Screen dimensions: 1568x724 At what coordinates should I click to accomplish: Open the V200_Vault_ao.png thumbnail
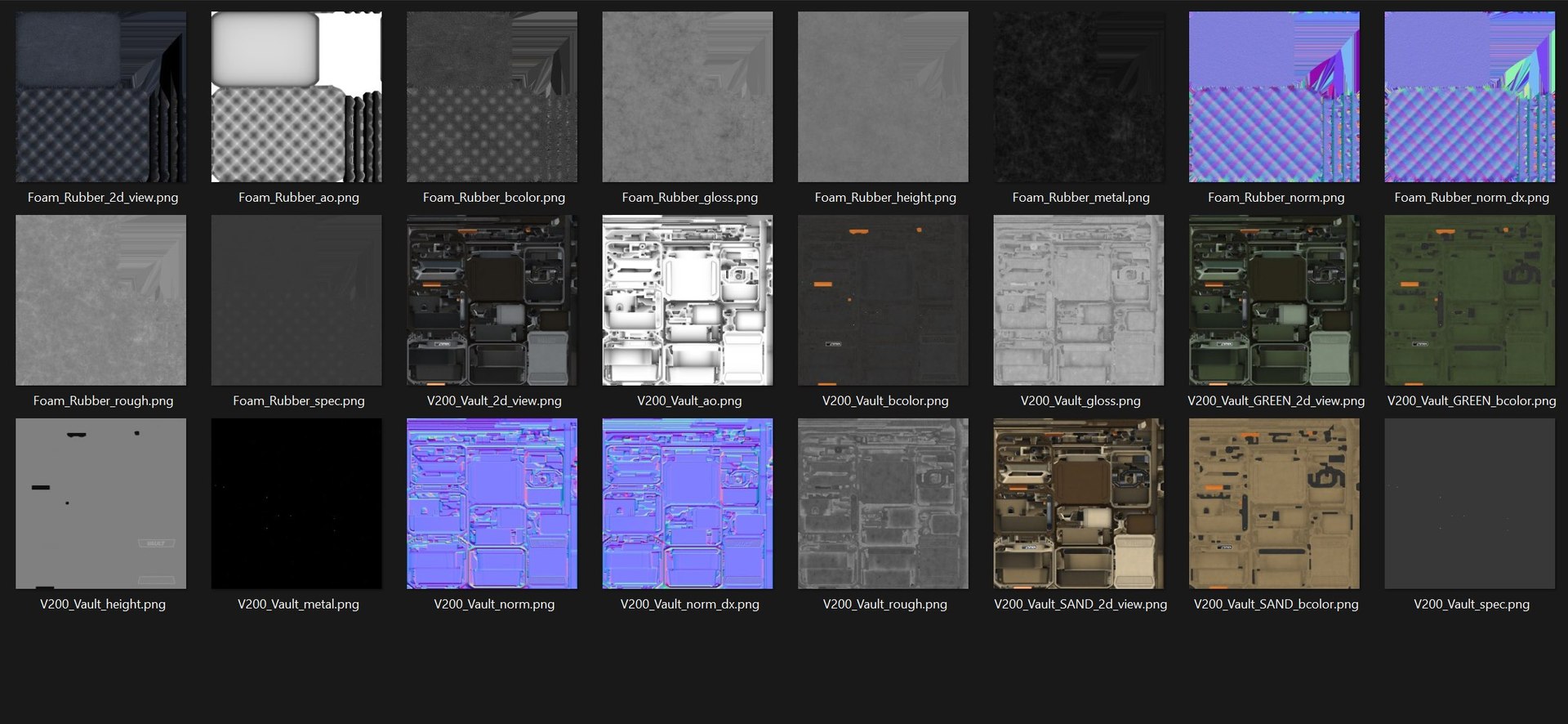coord(688,300)
